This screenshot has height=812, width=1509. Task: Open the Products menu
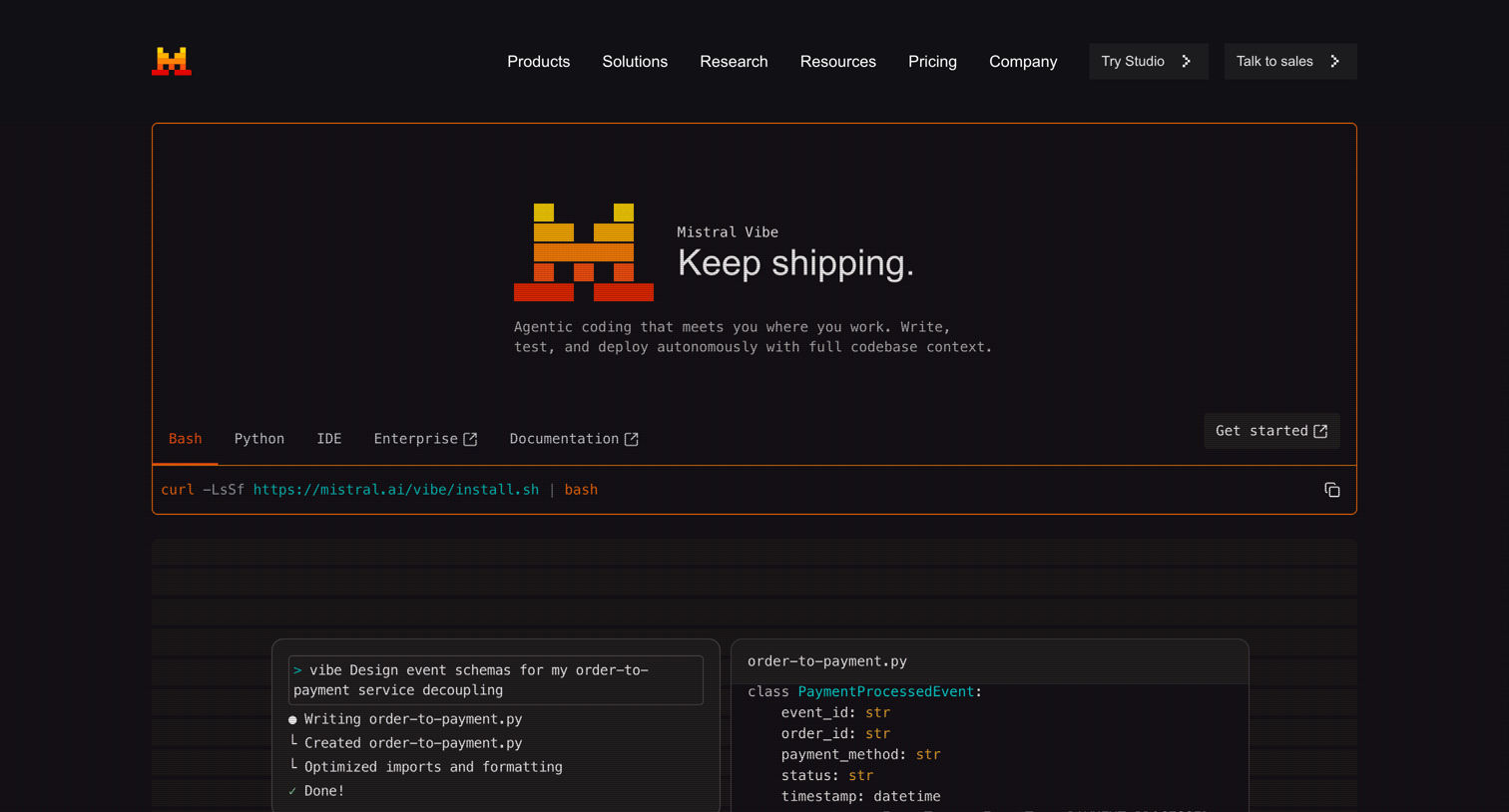click(539, 62)
